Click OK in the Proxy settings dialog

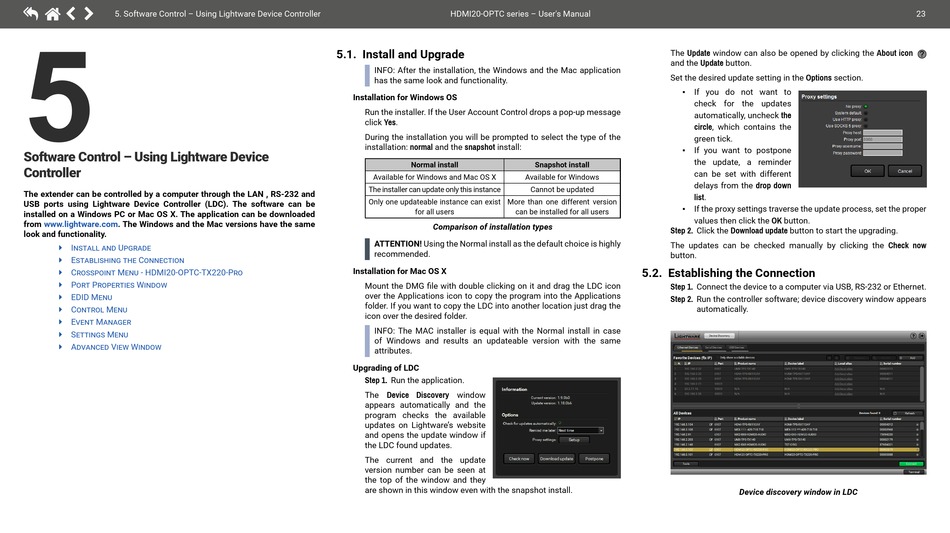tap(868, 171)
